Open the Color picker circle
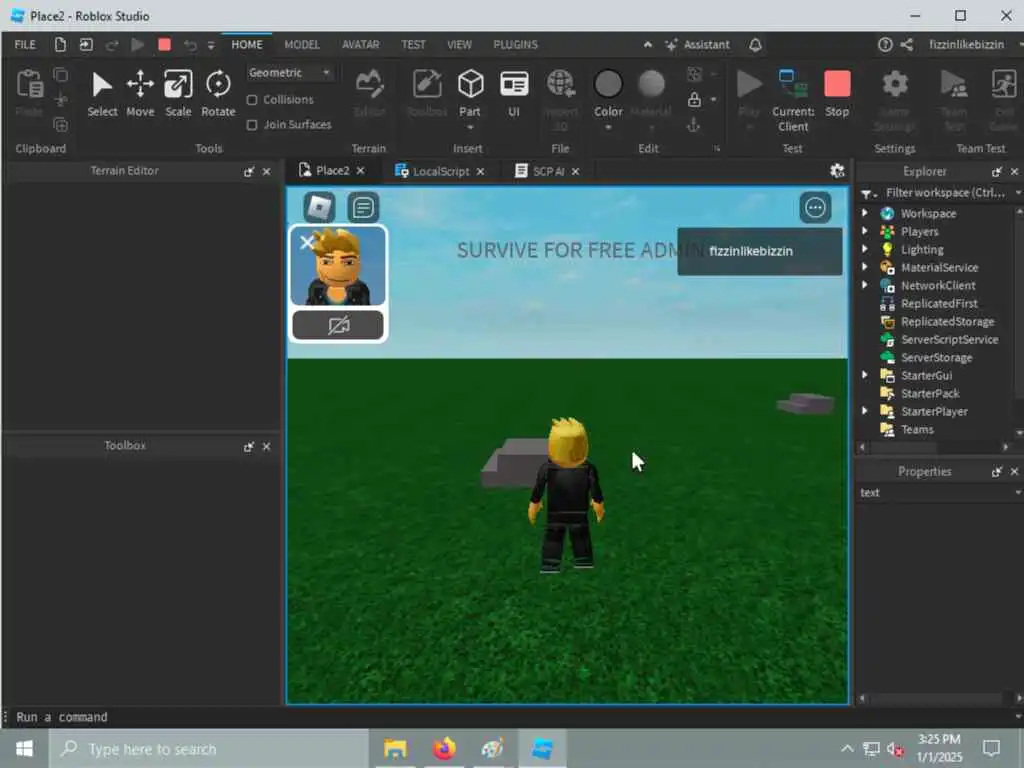Image resolution: width=1024 pixels, height=768 pixels. click(x=608, y=84)
